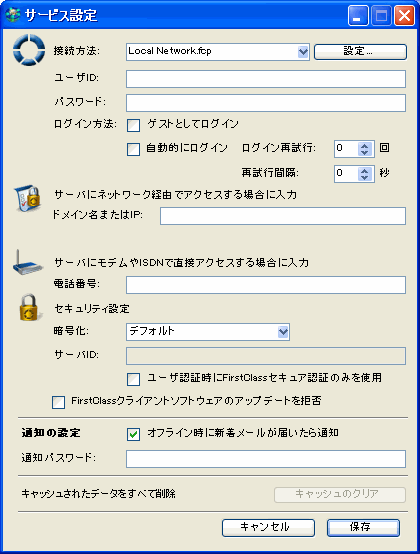
Task: Click the gold padlock security icon
Action: [29, 307]
